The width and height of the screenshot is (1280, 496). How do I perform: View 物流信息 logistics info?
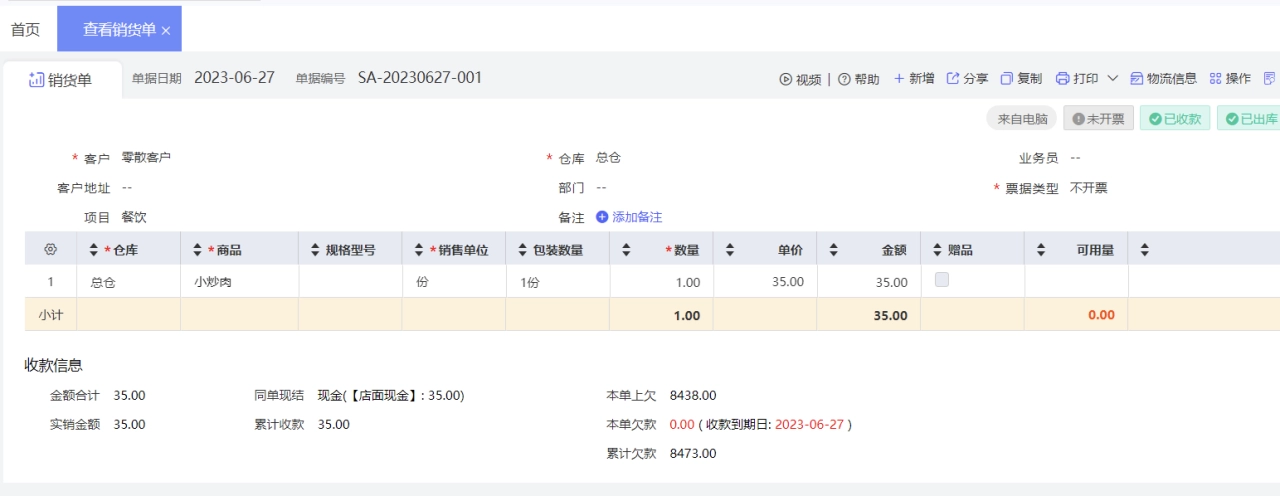pos(1163,78)
